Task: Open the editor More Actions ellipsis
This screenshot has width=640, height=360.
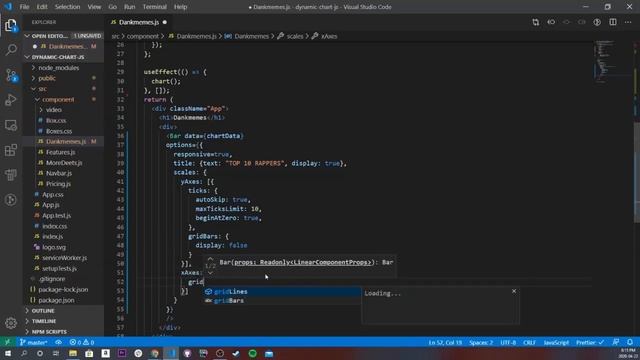Action: pos(628,22)
